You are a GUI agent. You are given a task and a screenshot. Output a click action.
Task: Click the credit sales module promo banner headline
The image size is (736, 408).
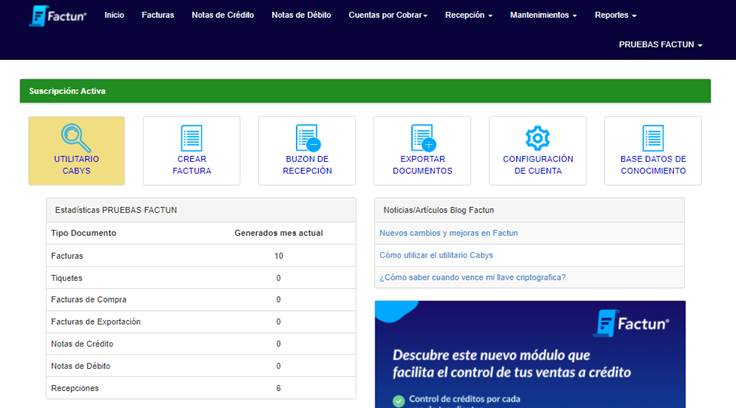[x=512, y=363]
